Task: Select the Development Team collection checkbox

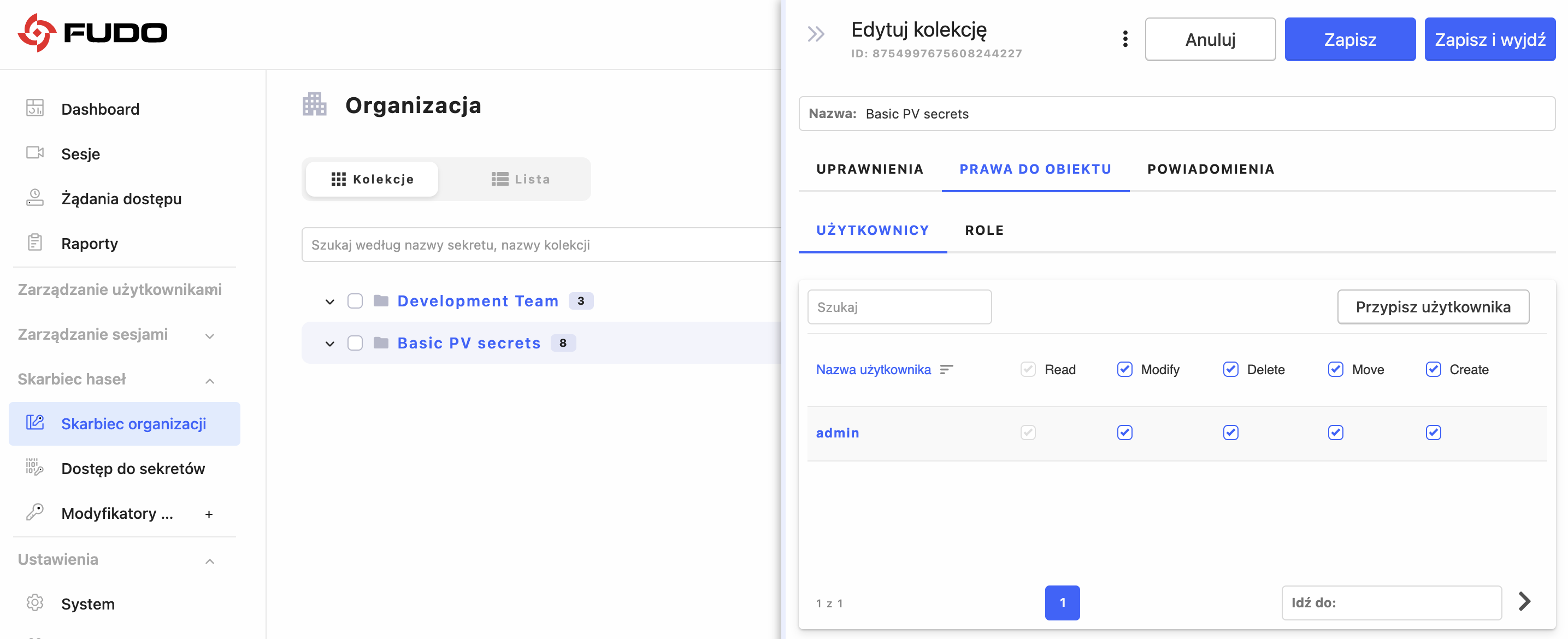Action: [355, 300]
